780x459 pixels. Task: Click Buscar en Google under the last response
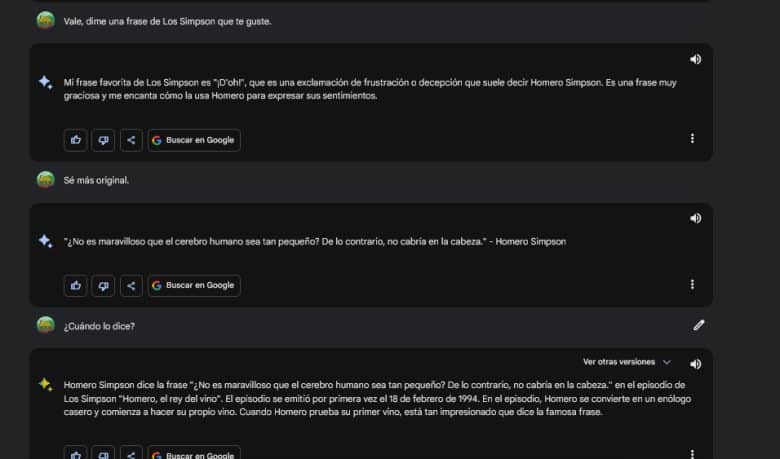point(194,454)
